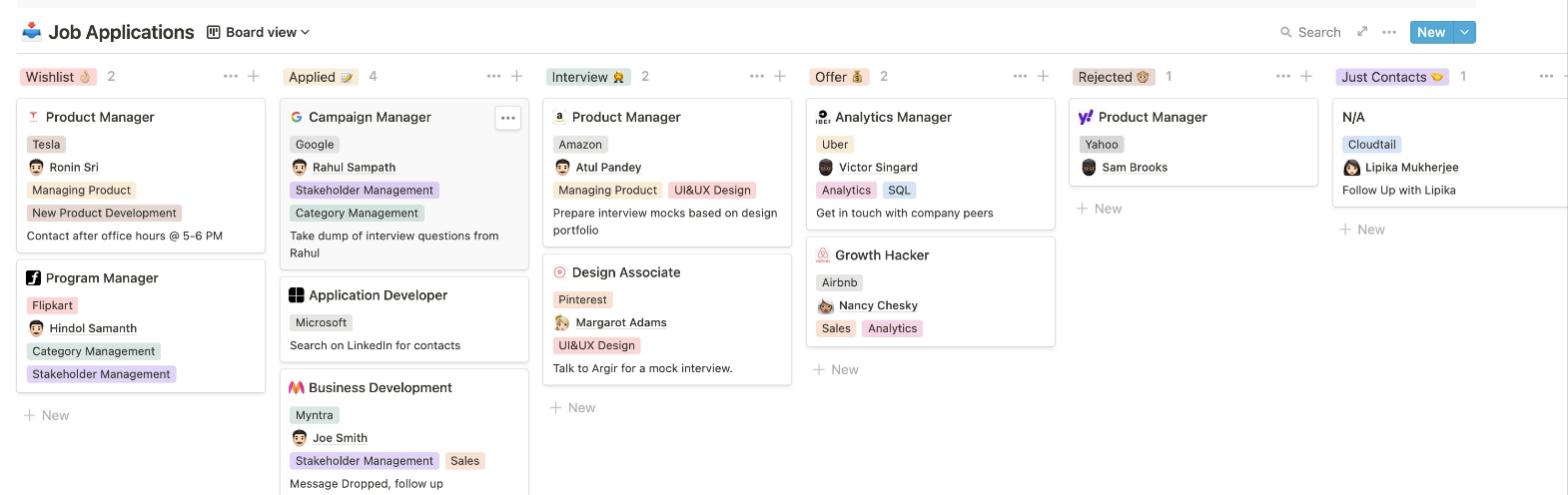Click the Job Applications inbox tray icon
Viewport: 1568px width, 495px height.
32,31
